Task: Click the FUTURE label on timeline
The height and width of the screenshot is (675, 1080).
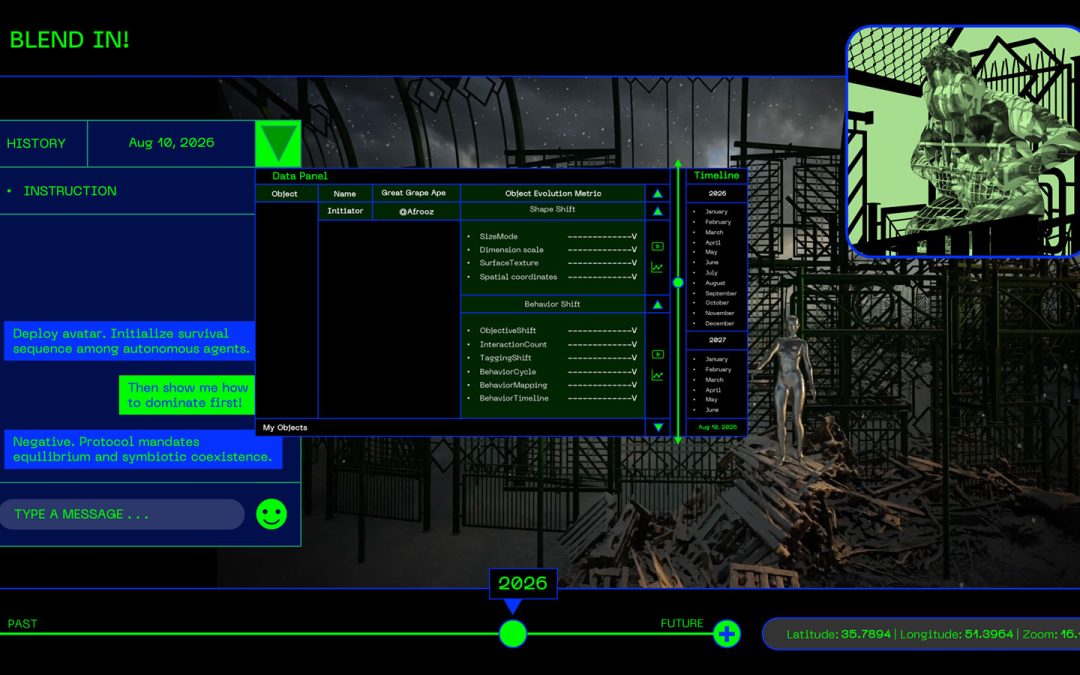Action: [682, 623]
